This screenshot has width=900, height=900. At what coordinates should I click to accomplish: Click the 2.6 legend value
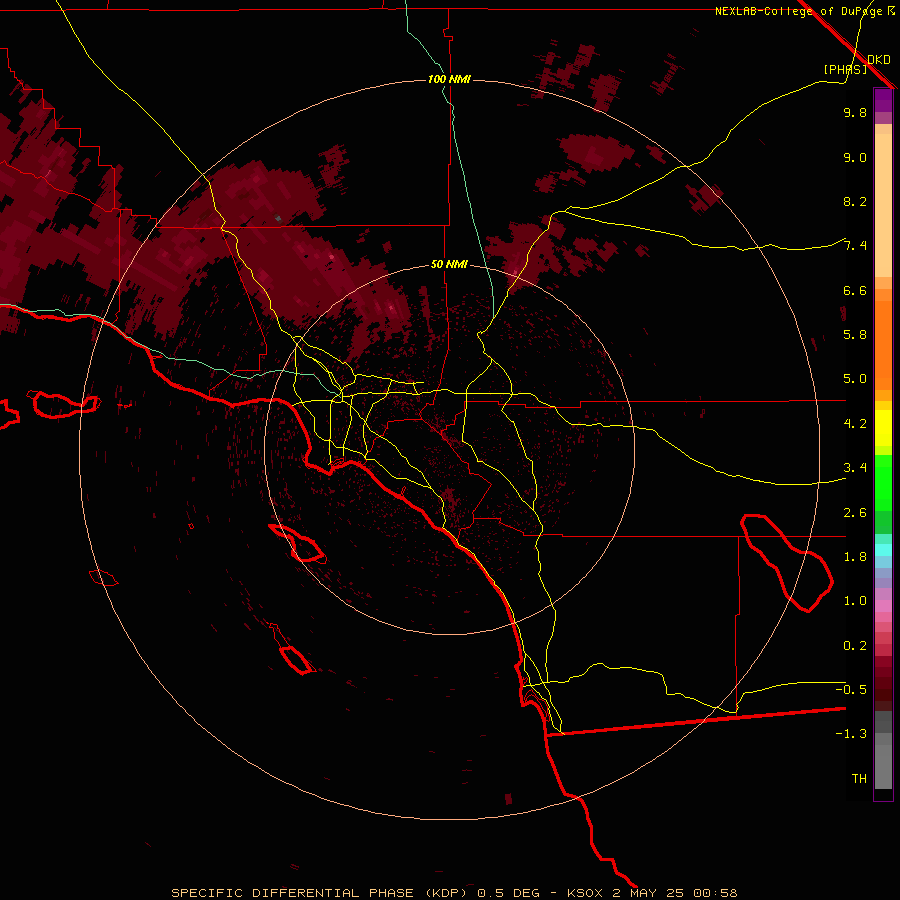(855, 513)
